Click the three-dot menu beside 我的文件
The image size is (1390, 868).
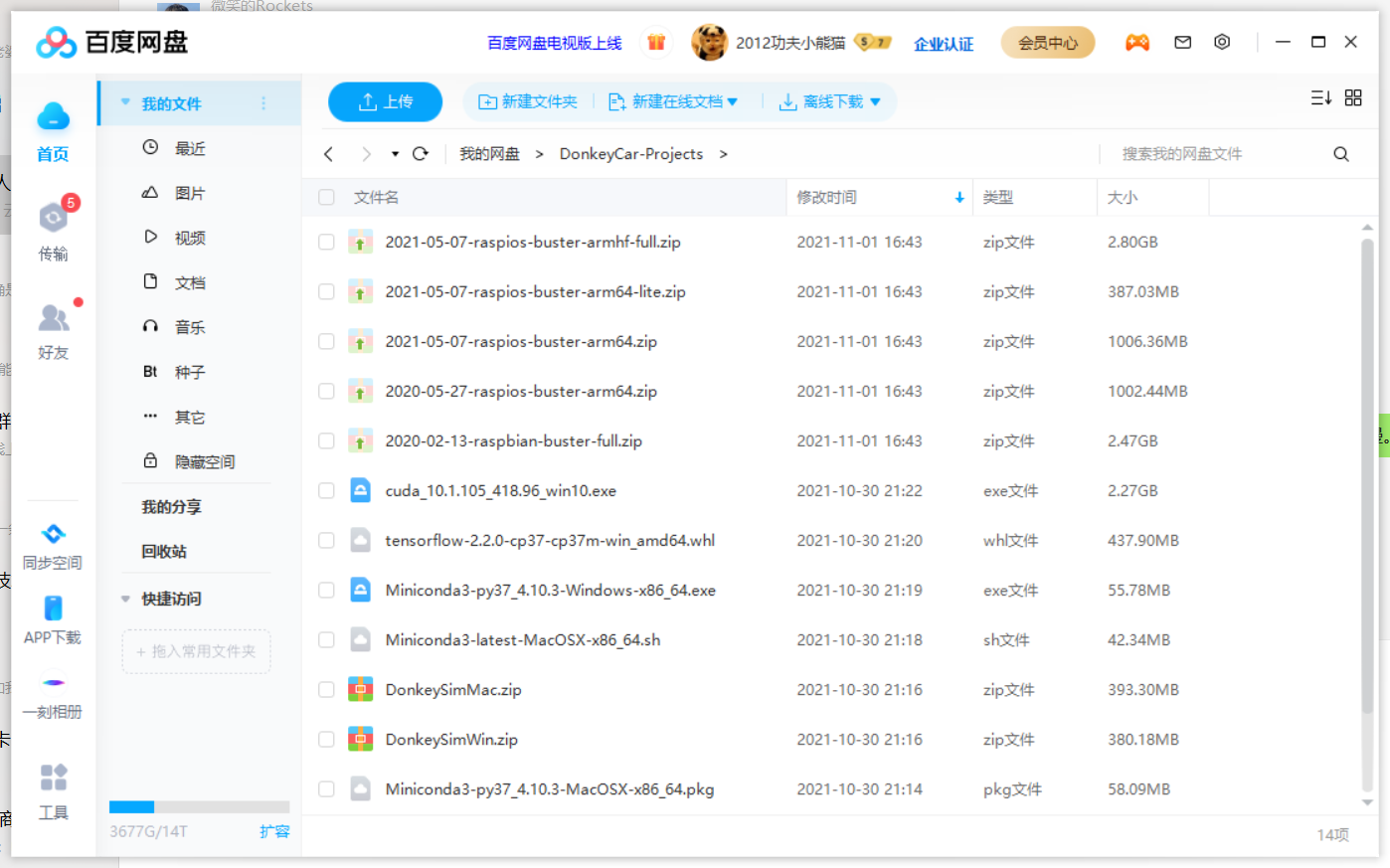pos(263,103)
